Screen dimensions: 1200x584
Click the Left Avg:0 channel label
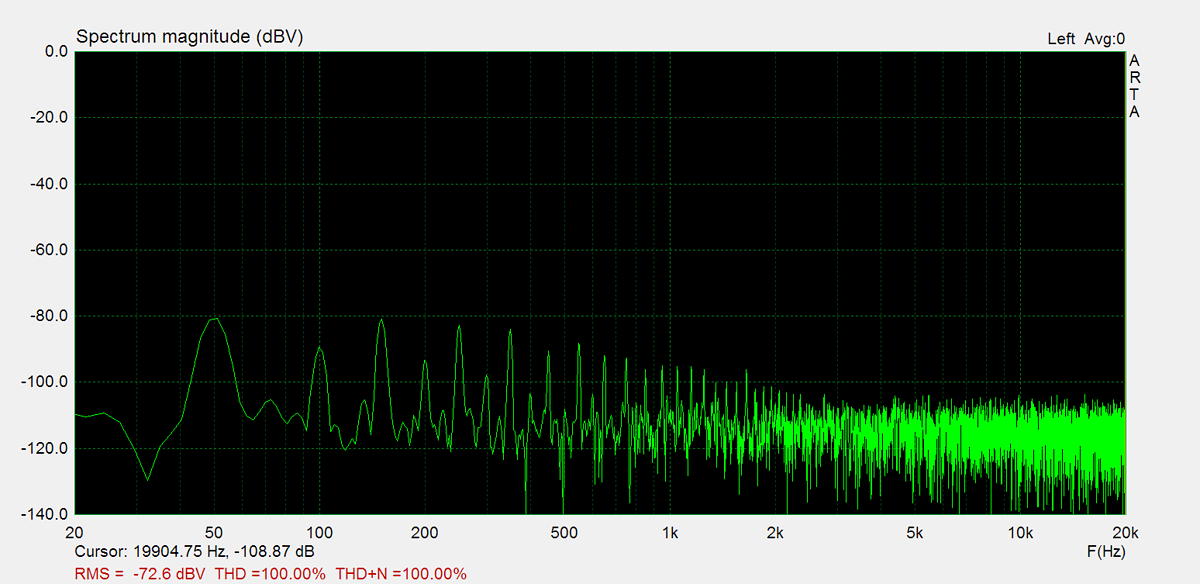[1085, 39]
